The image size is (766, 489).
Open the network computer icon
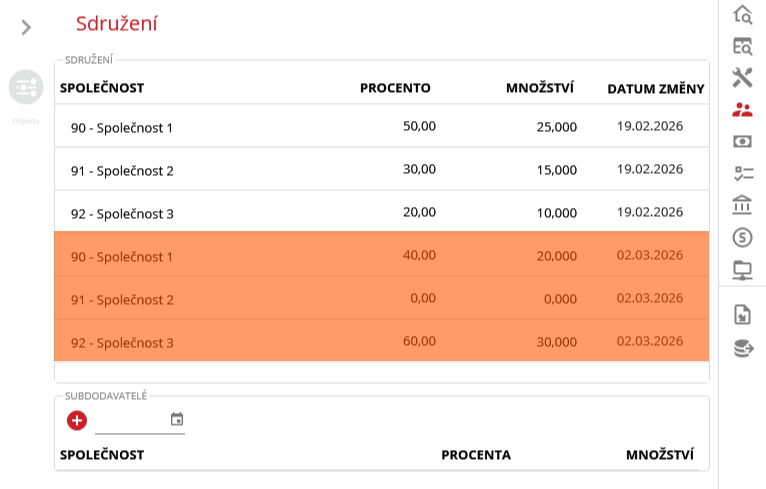pyautogui.click(x=742, y=269)
